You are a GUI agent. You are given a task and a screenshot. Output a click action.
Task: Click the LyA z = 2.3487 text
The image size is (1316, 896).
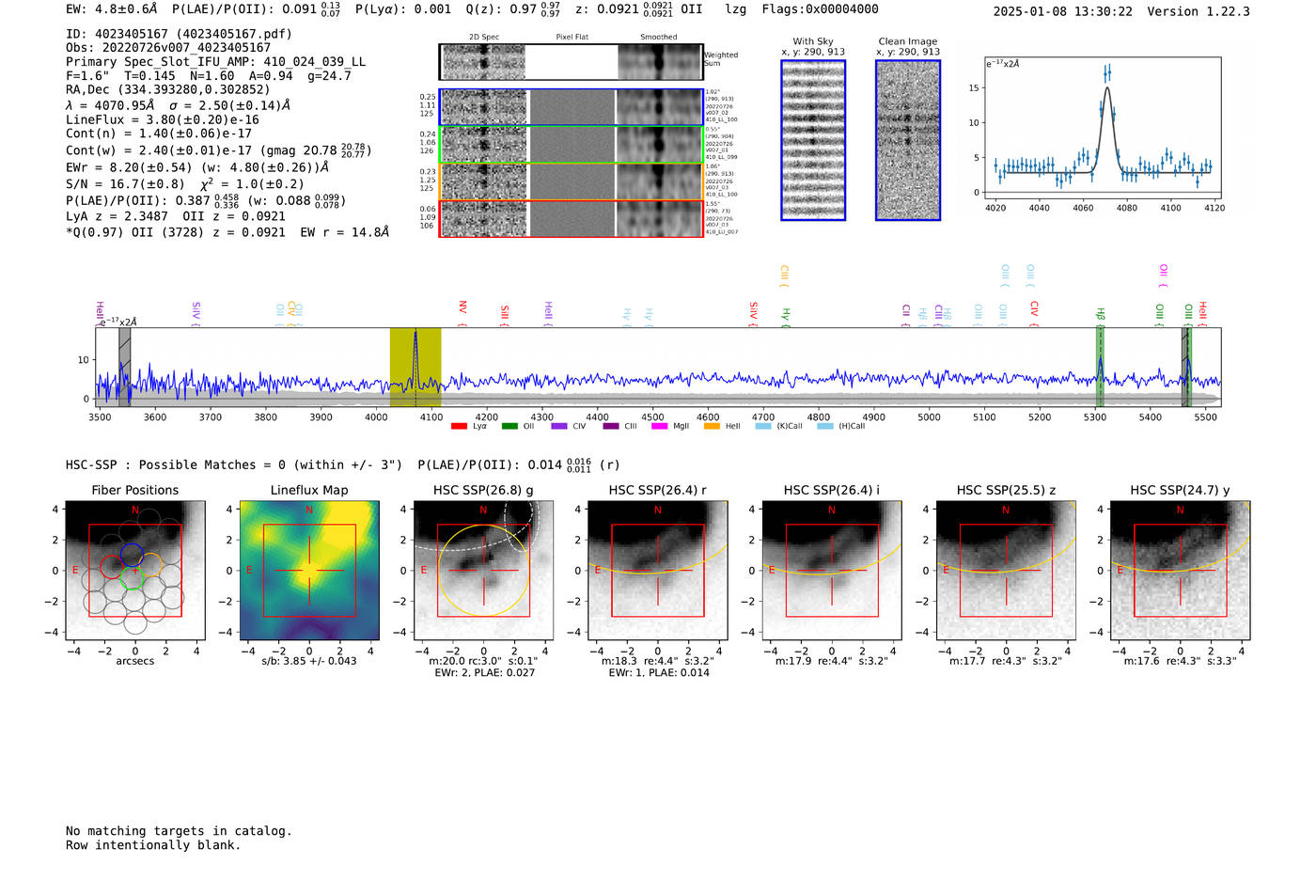coord(117,216)
